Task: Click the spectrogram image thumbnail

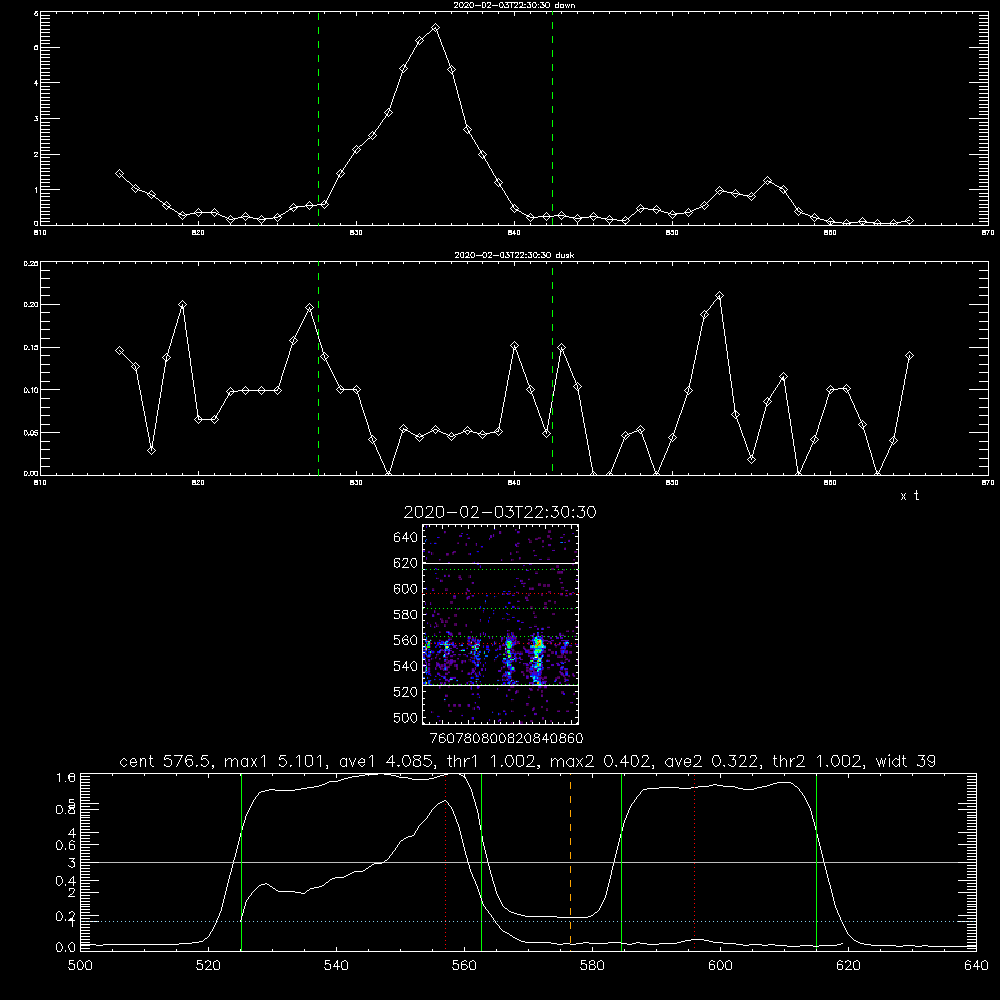Action: coord(501,624)
